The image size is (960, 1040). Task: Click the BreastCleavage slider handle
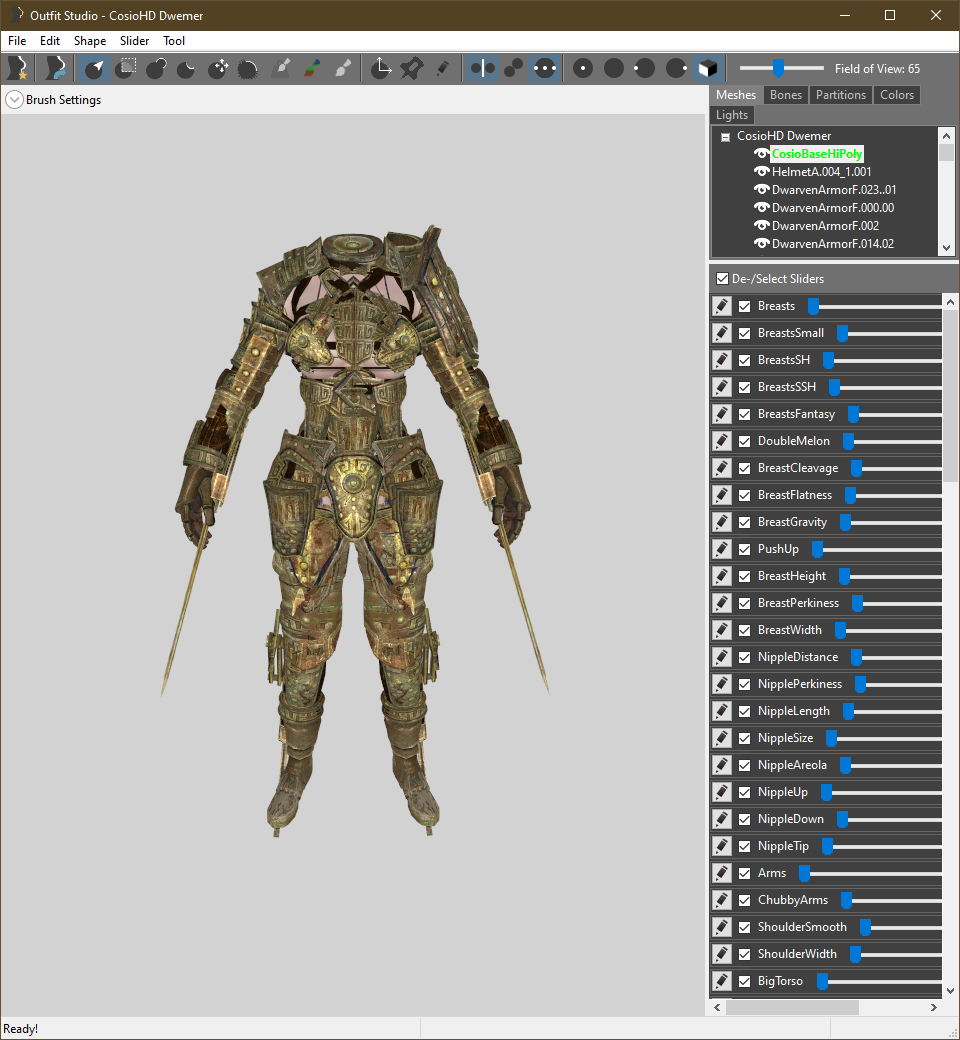[857, 468]
